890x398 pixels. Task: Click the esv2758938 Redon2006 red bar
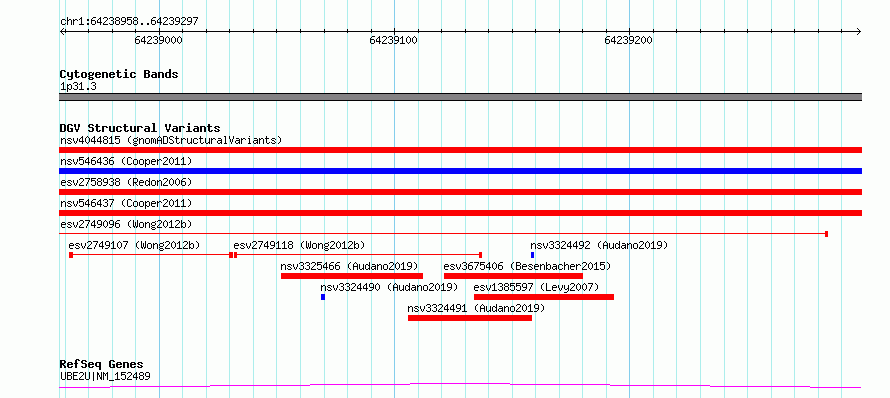(460, 192)
